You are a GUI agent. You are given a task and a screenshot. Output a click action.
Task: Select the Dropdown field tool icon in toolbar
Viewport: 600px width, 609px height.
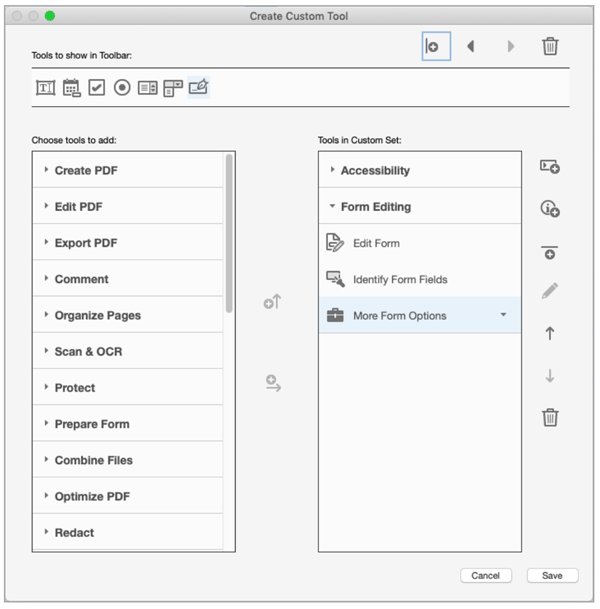pyautogui.click(x=173, y=88)
